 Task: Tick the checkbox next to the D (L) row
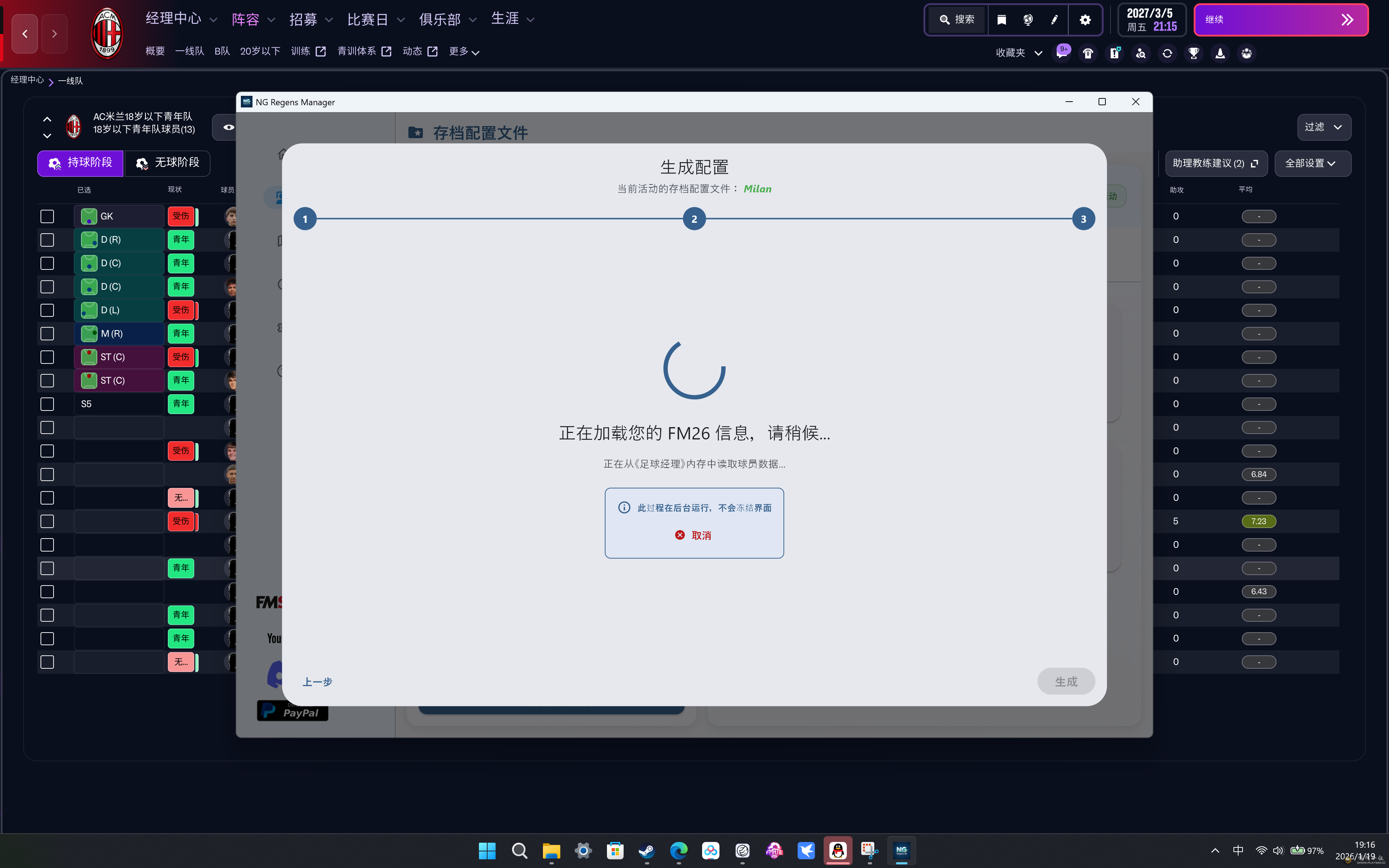click(x=47, y=310)
